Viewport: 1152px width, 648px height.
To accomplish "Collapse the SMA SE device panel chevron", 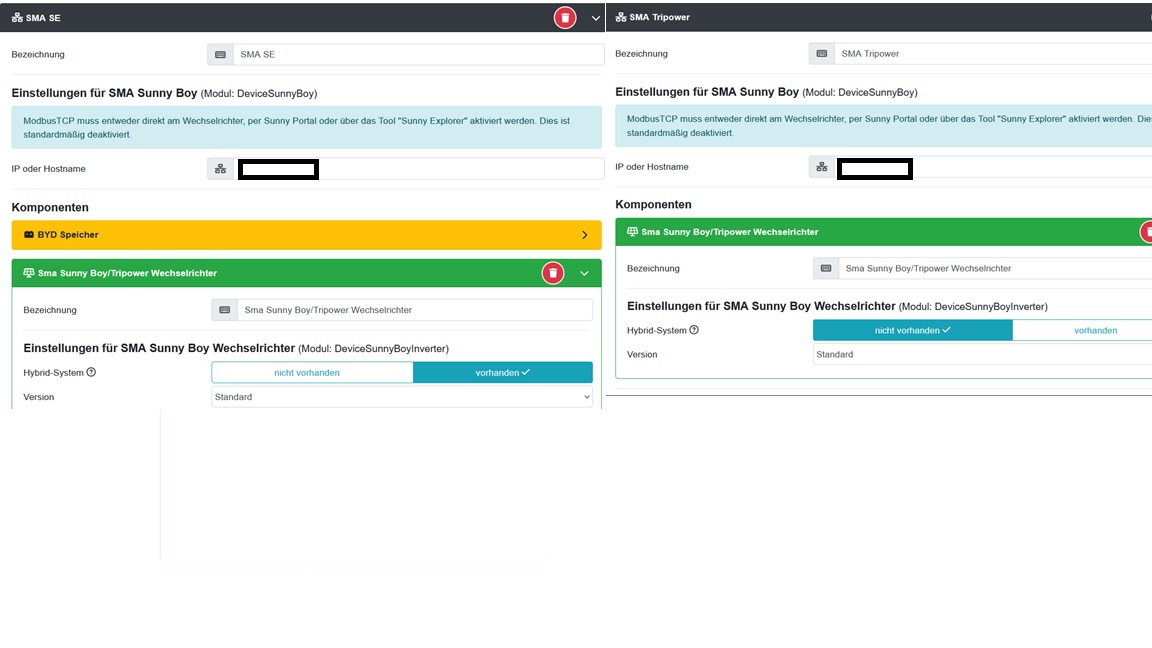I will click(596, 18).
